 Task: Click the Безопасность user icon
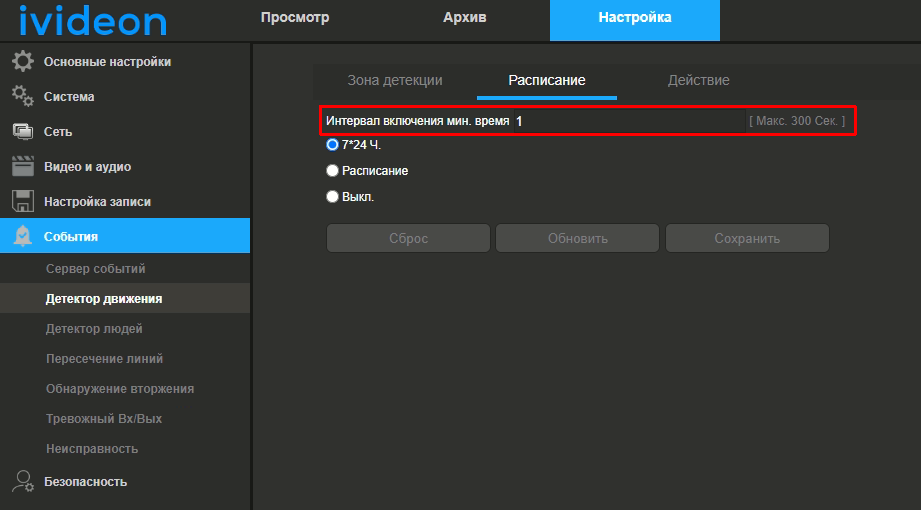pyautogui.click(x=23, y=481)
